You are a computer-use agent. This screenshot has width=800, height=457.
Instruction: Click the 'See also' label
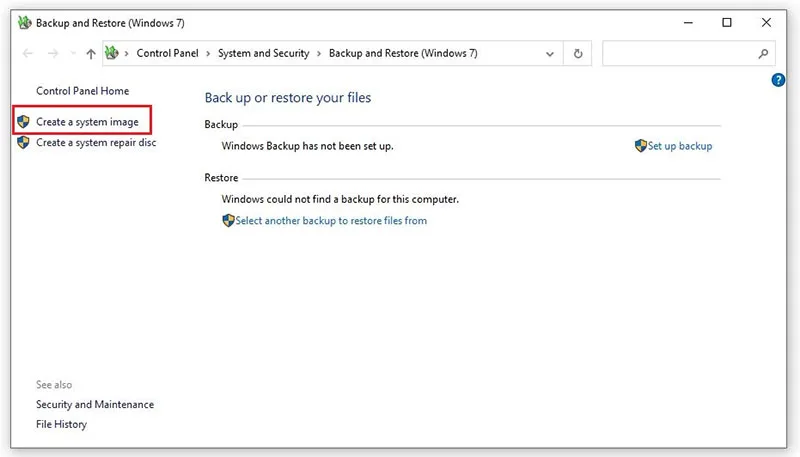click(54, 385)
